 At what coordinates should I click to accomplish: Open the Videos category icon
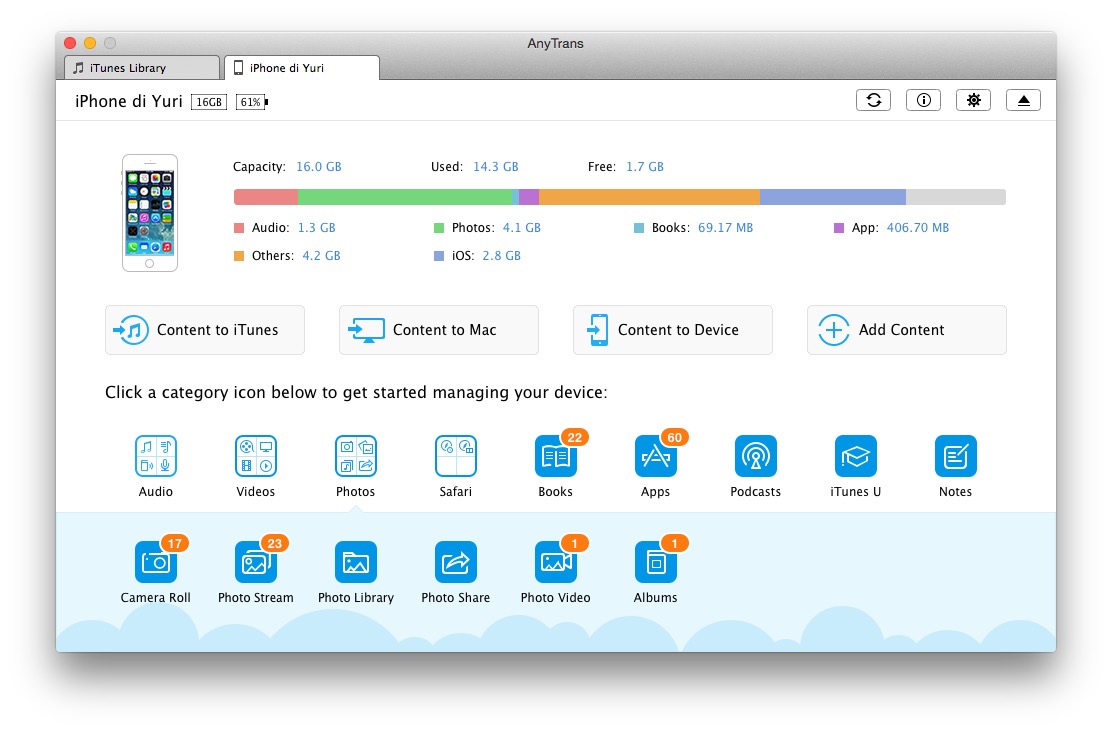pyautogui.click(x=256, y=456)
